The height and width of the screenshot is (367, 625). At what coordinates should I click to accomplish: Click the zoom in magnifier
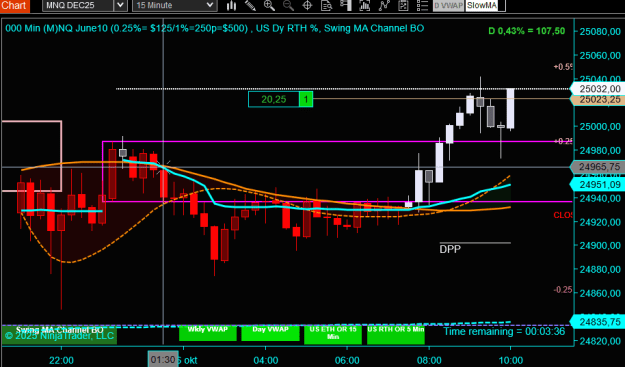tap(269, 5)
